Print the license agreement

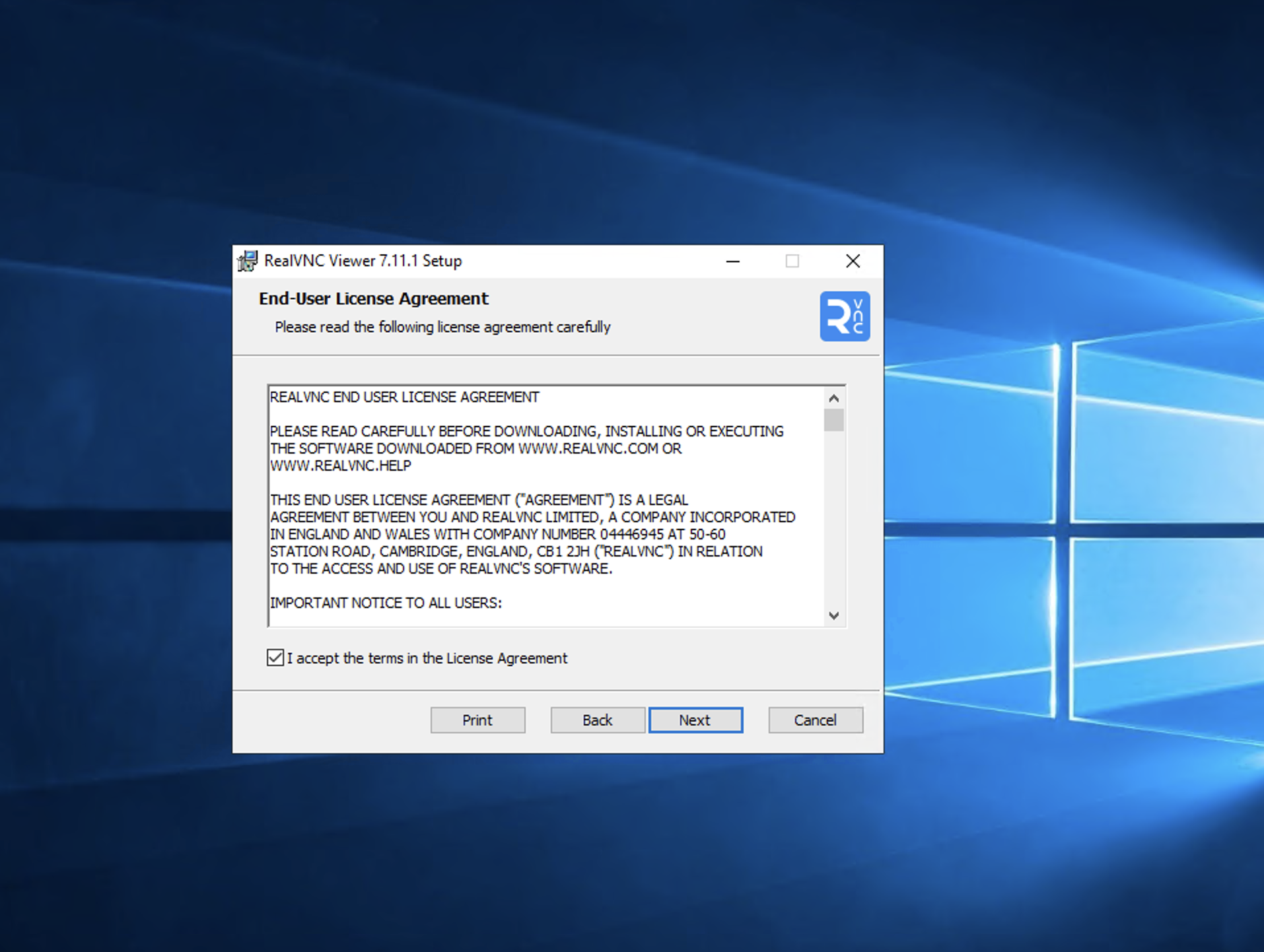477,720
